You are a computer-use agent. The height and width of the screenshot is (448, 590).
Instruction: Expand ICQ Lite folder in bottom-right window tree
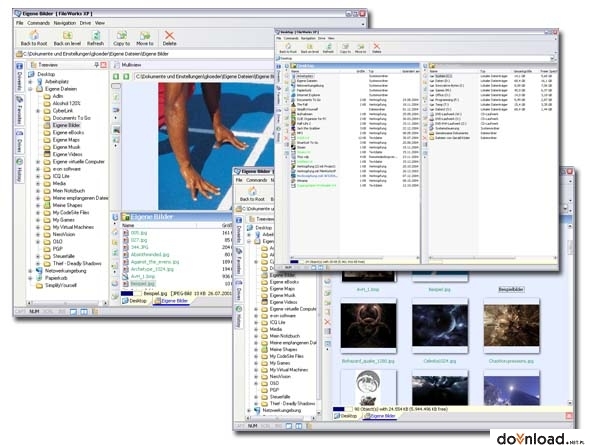tap(256, 322)
